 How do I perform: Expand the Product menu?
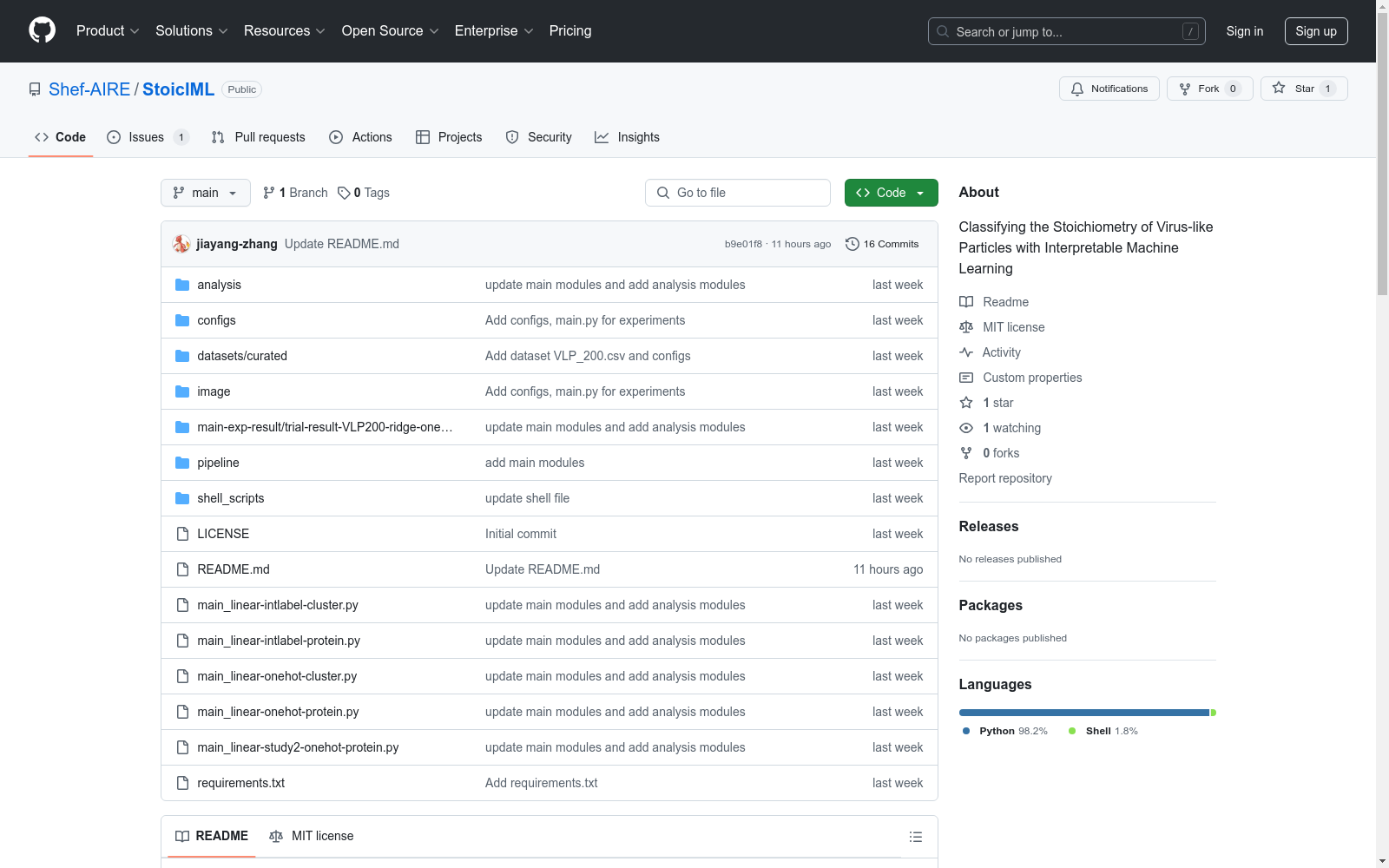[x=108, y=30]
